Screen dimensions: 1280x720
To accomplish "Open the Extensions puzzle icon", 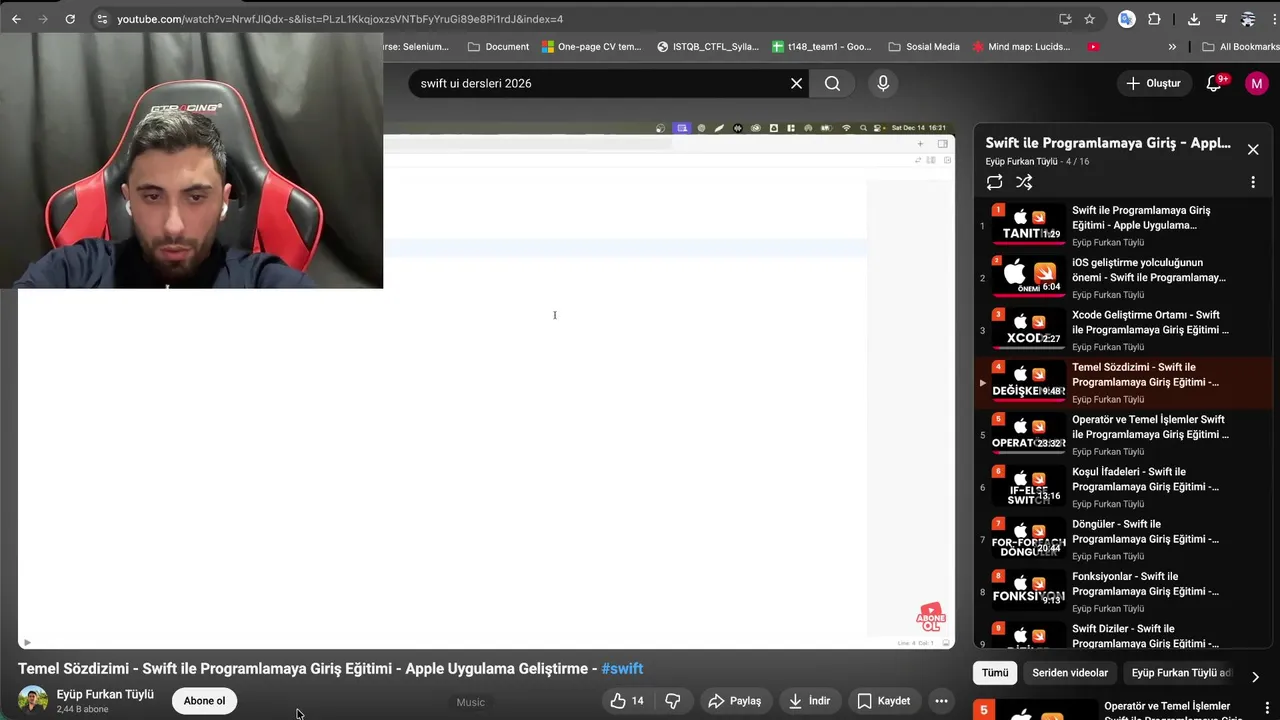I will coord(1154,19).
